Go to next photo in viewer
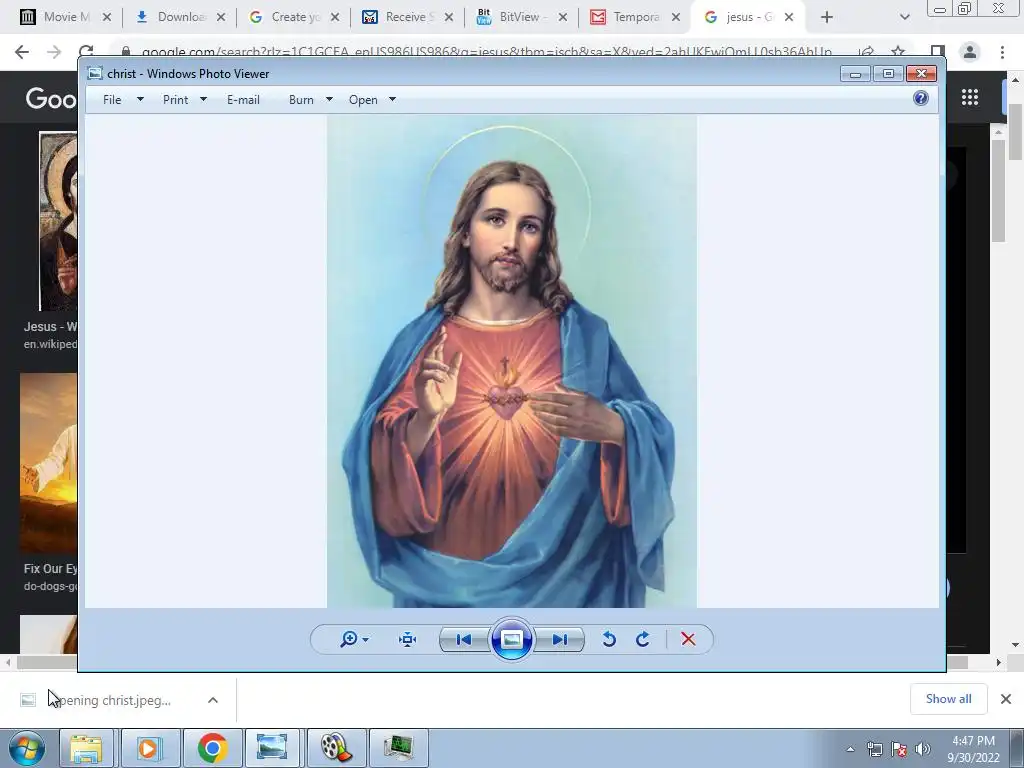 pos(560,639)
